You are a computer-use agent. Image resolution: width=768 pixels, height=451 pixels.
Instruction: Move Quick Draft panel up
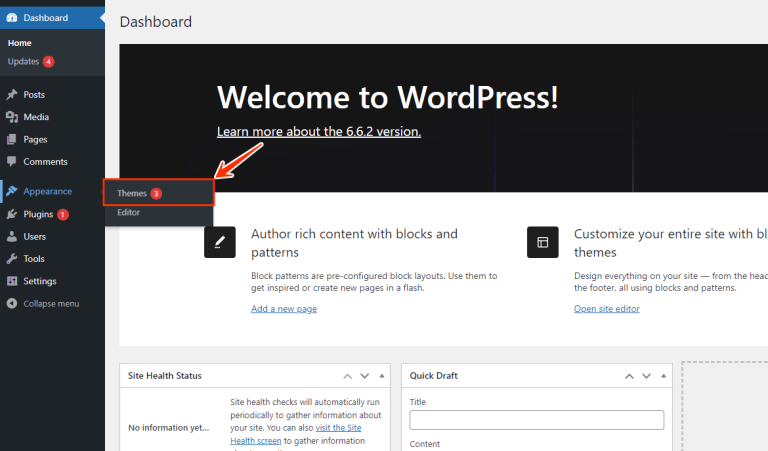pyautogui.click(x=629, y=376)
